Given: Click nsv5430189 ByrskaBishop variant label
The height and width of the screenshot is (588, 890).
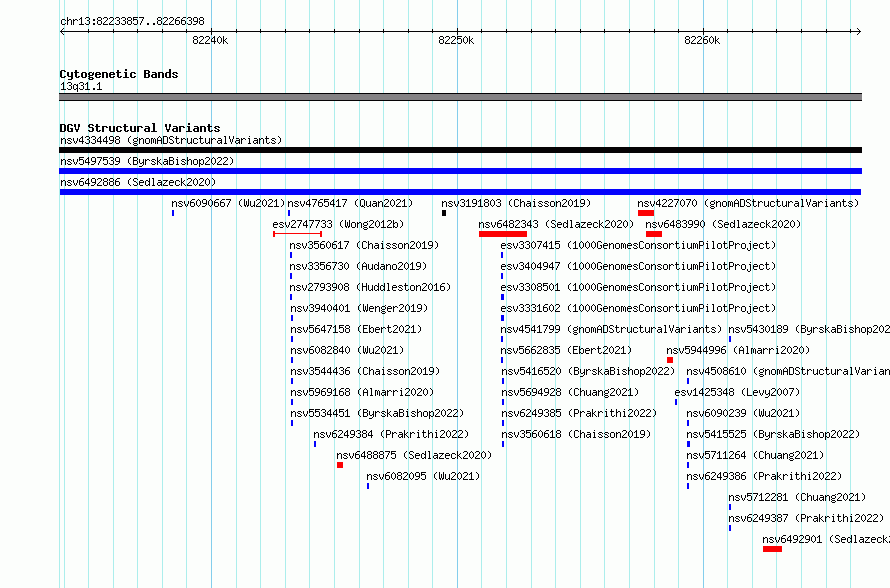Looking at the screenshot, I should [809, 329].
